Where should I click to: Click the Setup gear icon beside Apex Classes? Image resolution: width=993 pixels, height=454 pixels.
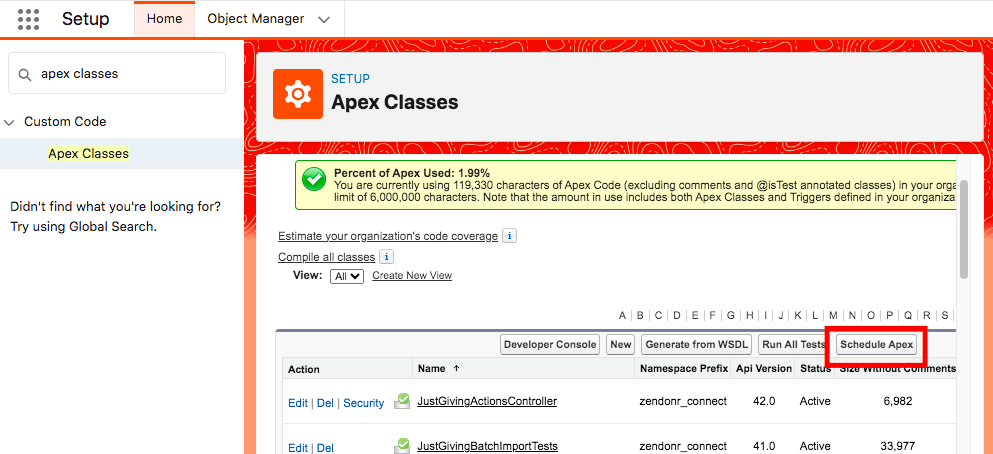[x=298, y=94]
